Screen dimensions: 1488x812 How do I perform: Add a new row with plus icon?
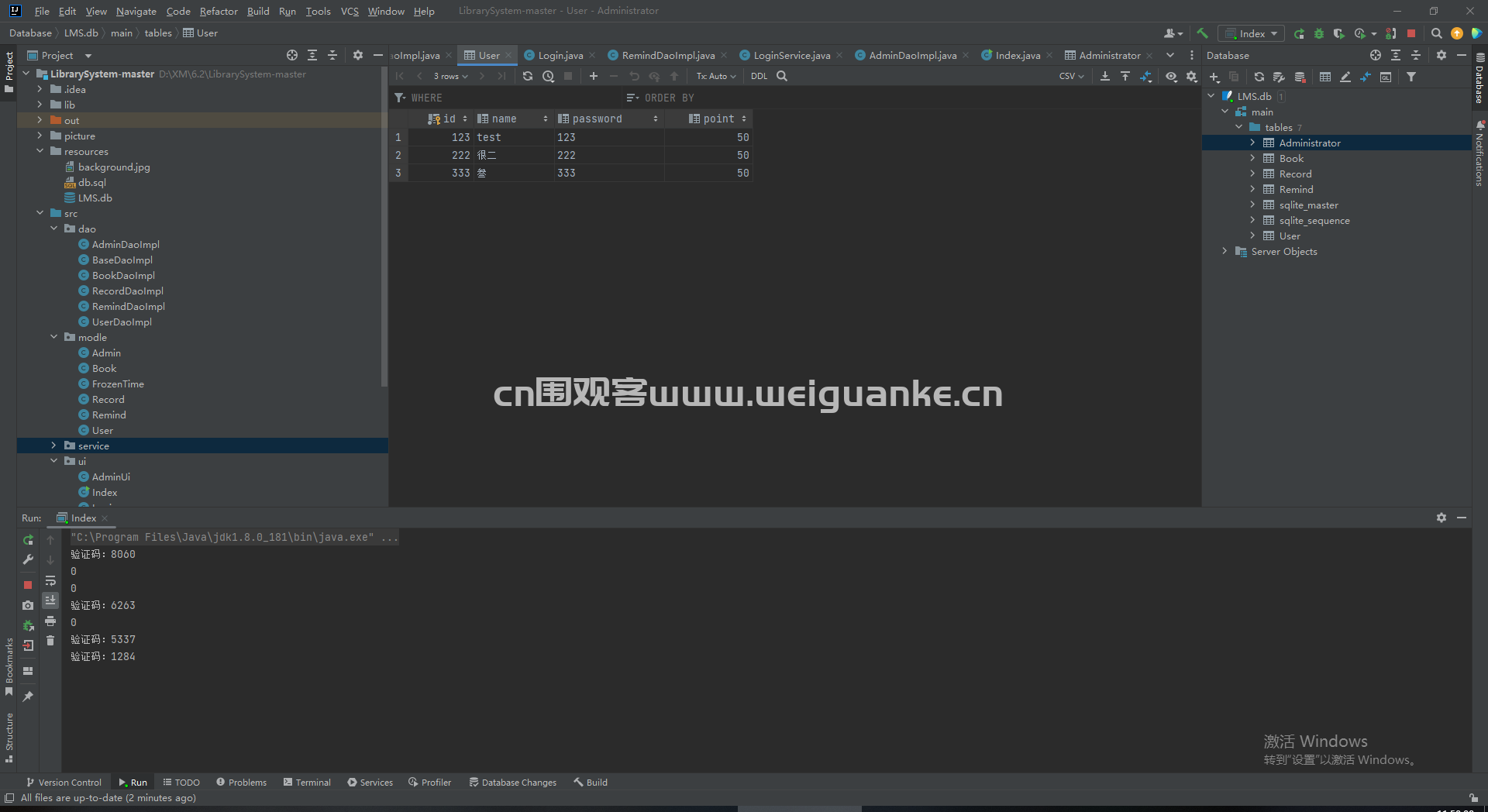coord(594,76)
